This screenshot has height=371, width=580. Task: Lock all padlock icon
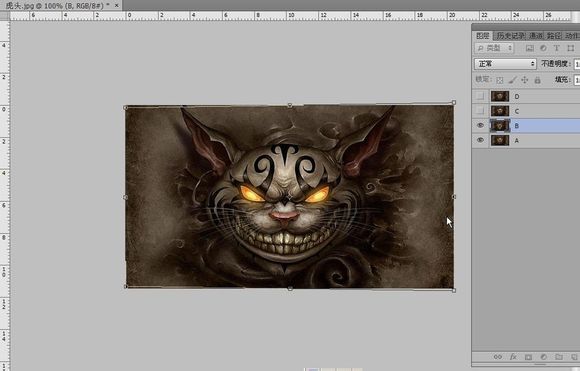coord(537,80)
